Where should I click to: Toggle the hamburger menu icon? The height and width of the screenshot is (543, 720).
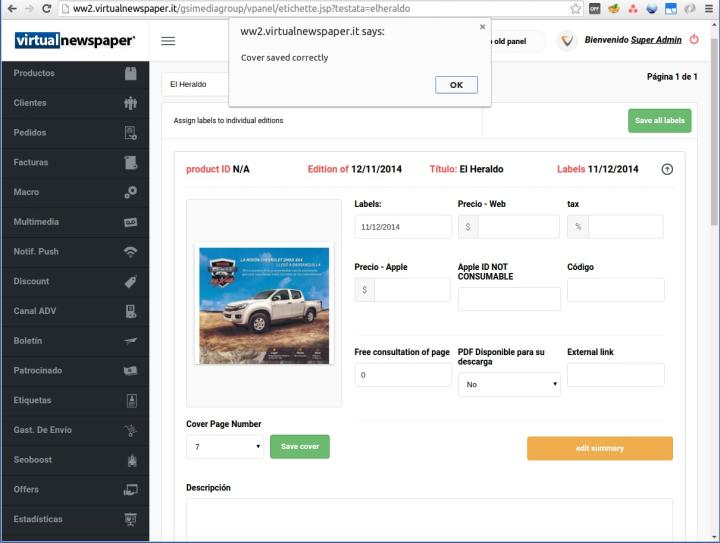pos(168,41)
